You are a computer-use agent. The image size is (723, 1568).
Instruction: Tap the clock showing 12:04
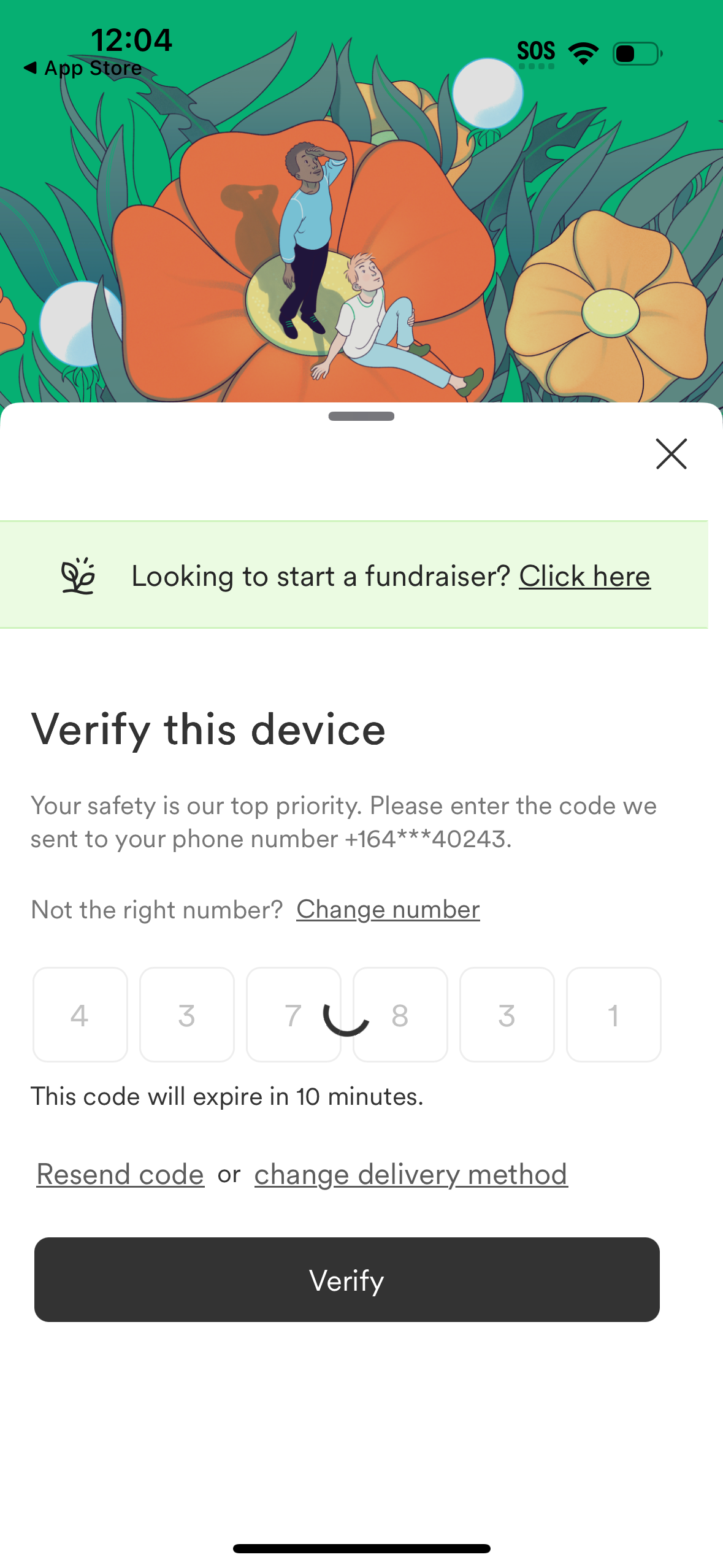(132, 39)
